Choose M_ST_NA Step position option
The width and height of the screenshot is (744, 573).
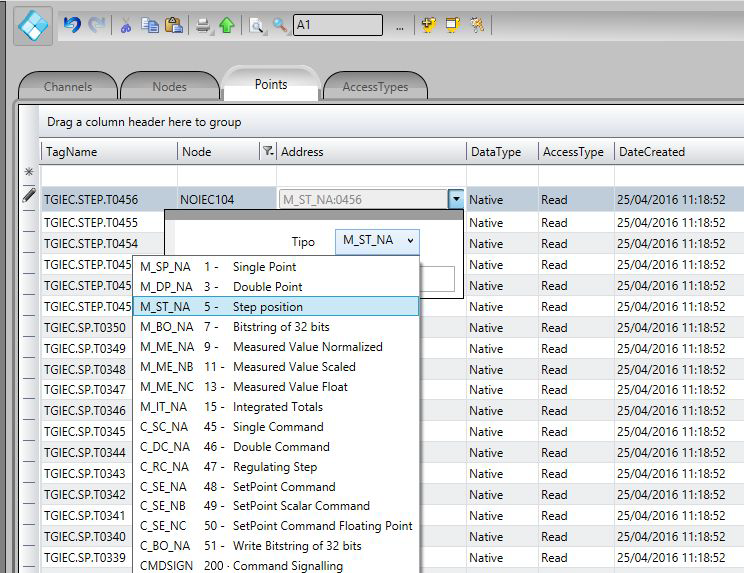(276, 306)
